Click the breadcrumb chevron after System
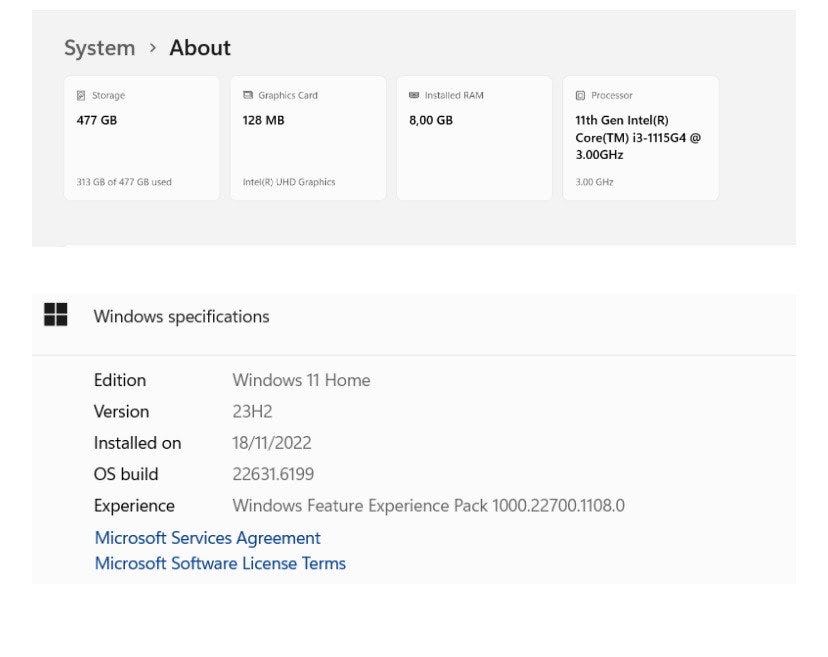Viewport: 828px width, 657px height. coord(153,48)
